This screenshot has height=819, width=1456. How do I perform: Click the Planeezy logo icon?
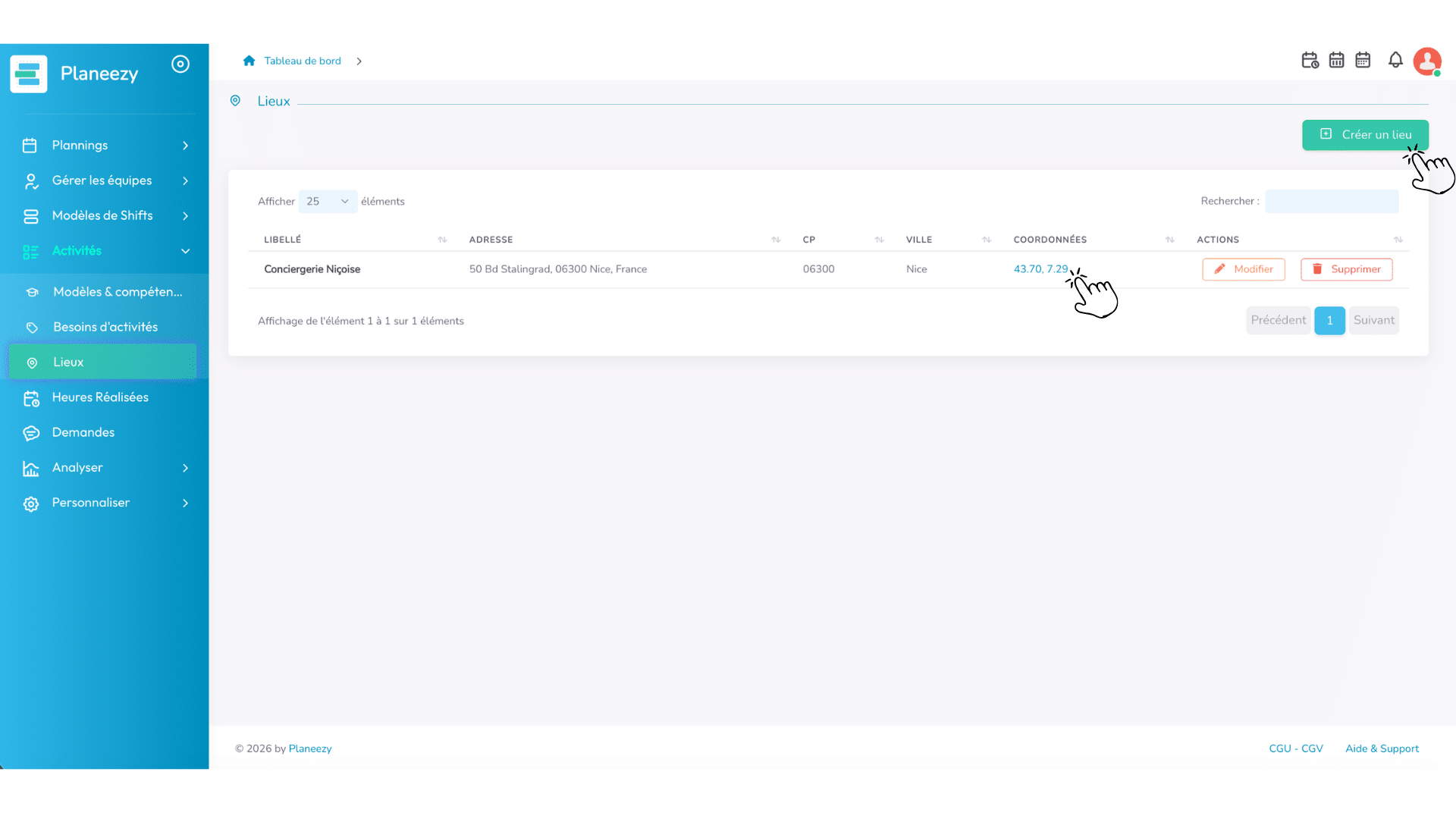29,74
